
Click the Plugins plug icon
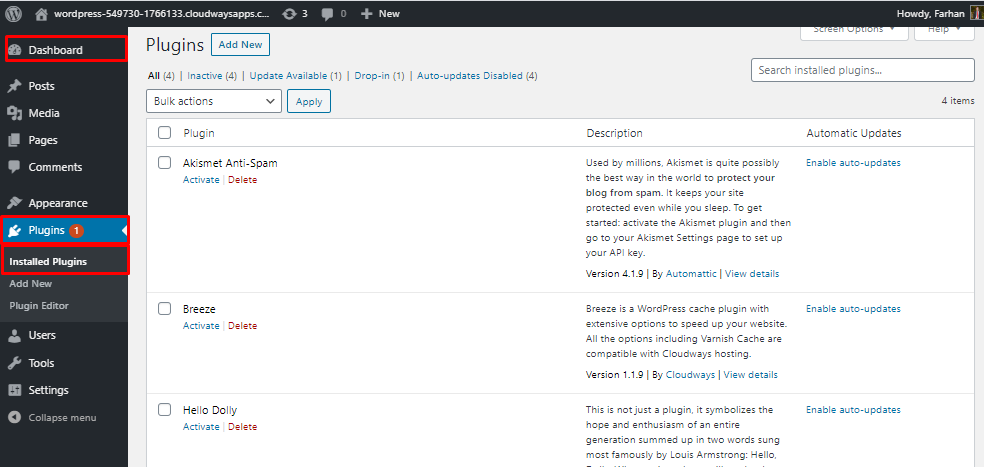click(15, 230)
